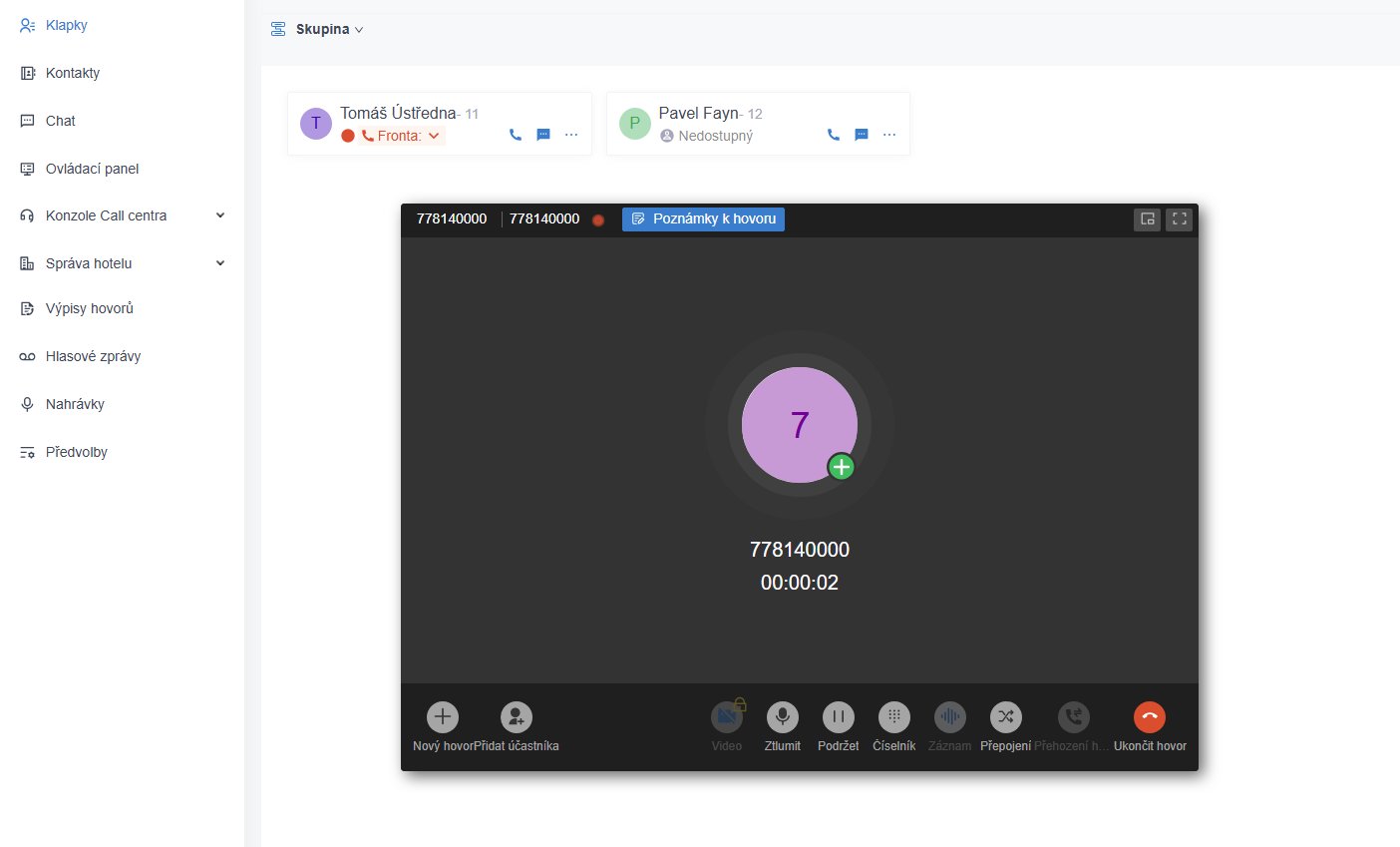The image size is (1400, 847).
Task: Open Poznámky k hovoru call notes
Action: pyautogui.click(x=703, y=219)
